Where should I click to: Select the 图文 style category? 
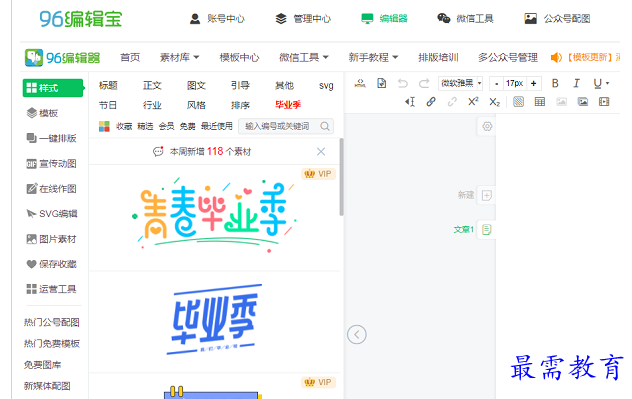[196, 85]
